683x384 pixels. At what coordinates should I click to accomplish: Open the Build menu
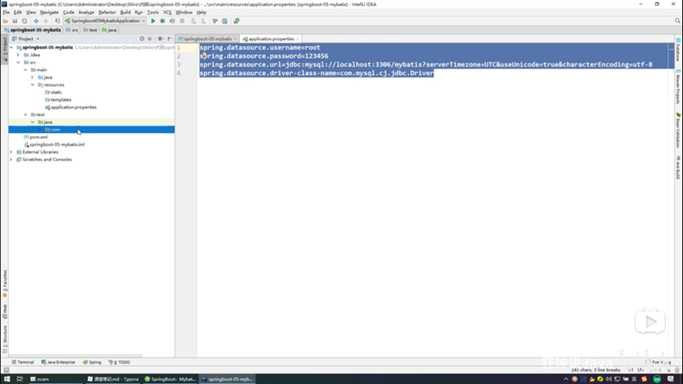(x=125, y=12)
